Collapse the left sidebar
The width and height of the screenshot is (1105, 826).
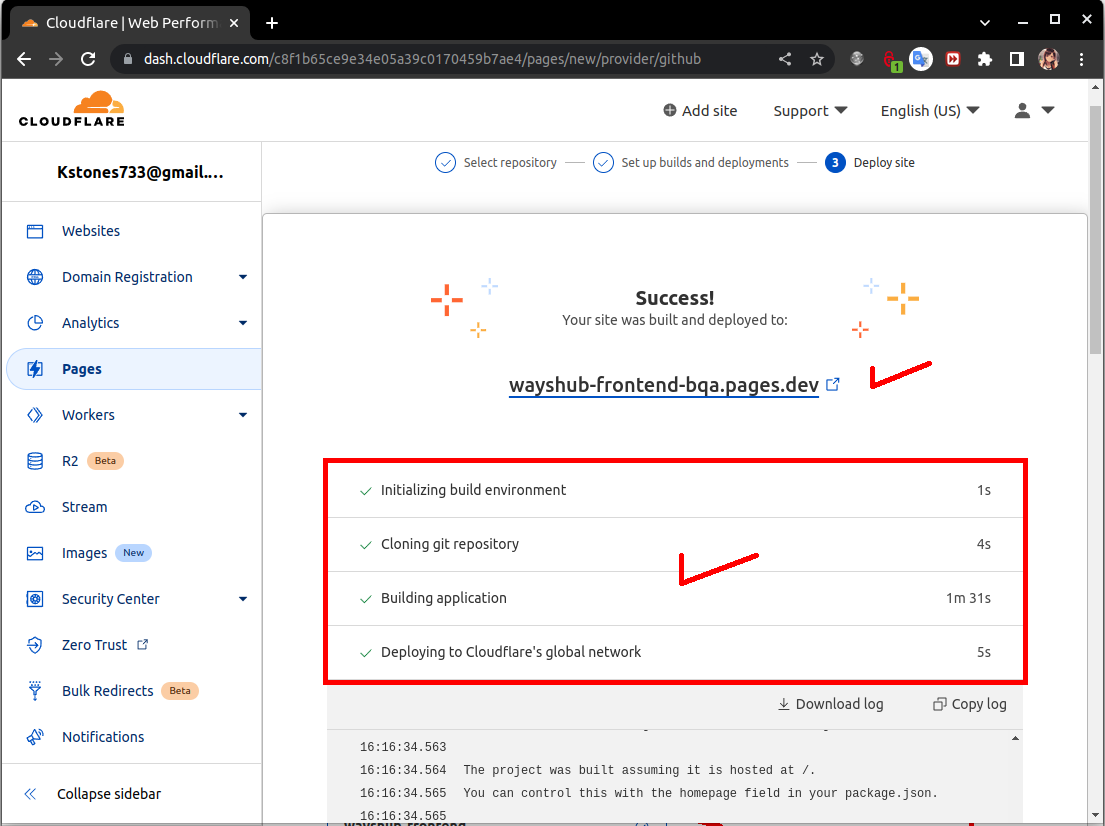110,793
